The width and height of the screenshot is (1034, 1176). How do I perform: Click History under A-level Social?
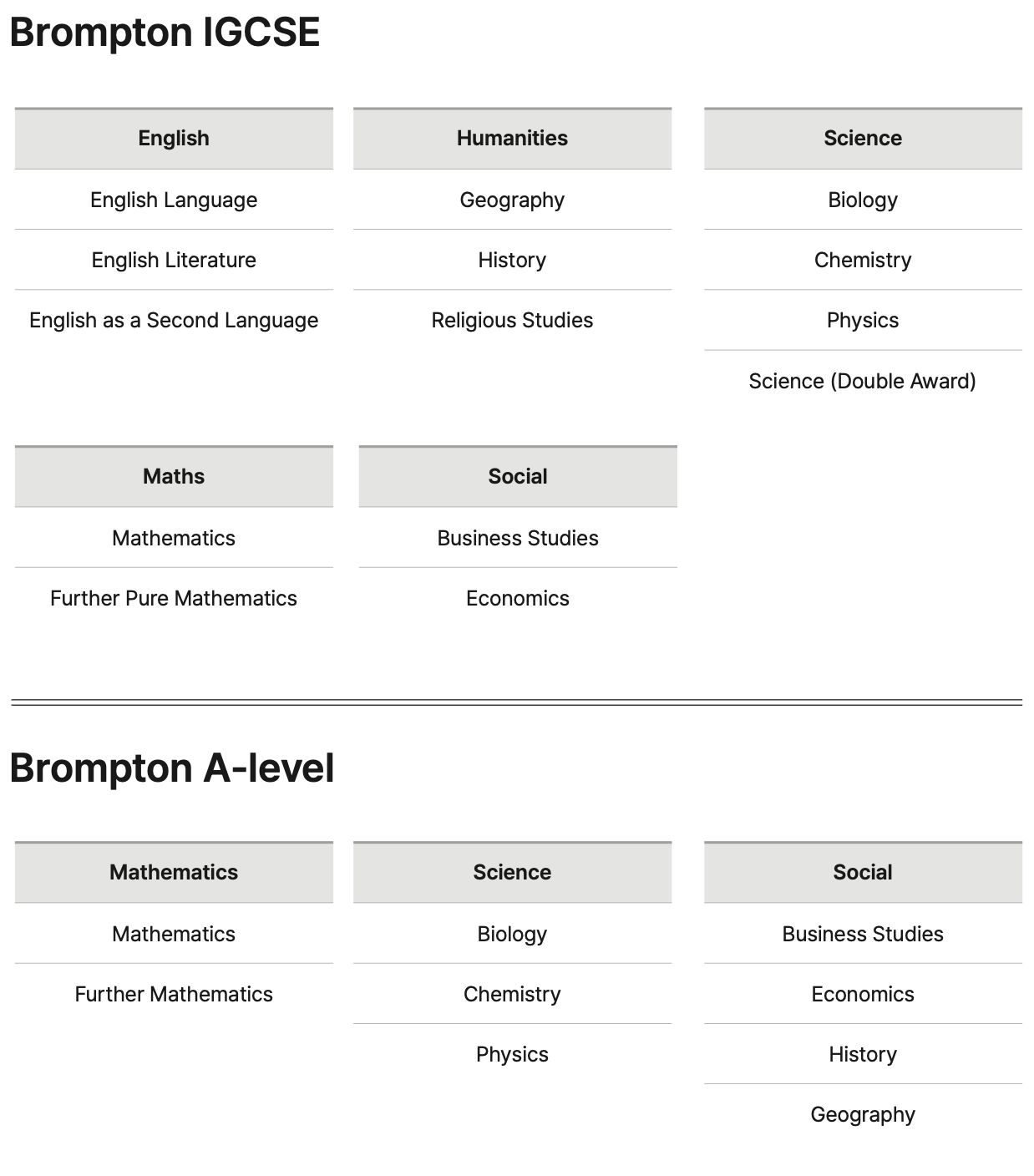863,1054
